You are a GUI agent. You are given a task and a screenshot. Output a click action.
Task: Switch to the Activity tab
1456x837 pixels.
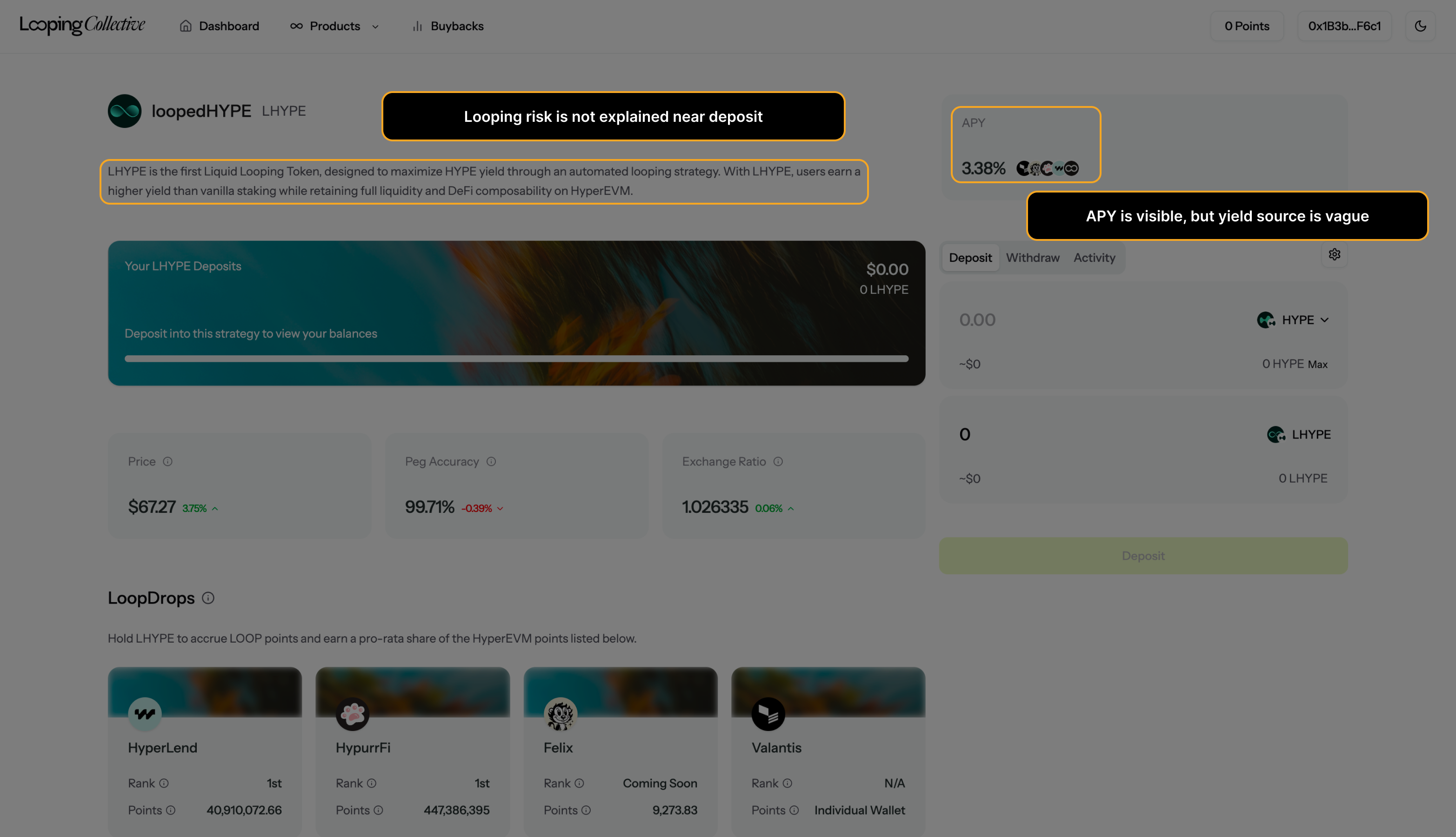tap(1094, 258)
